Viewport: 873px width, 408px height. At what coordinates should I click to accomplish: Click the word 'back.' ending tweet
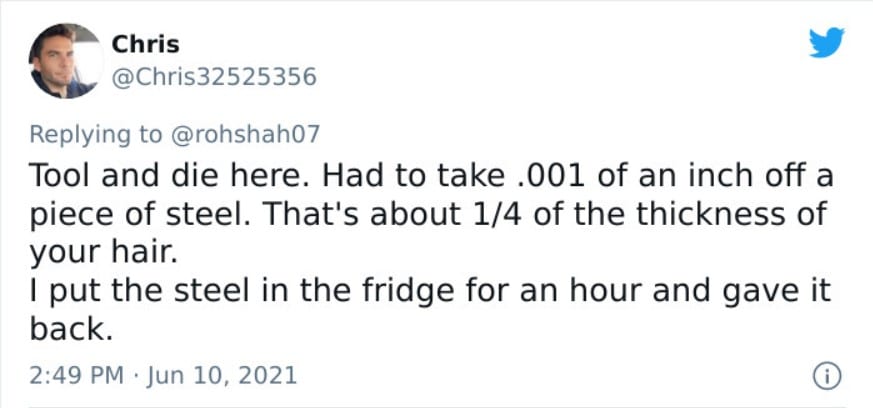point(71,330)
